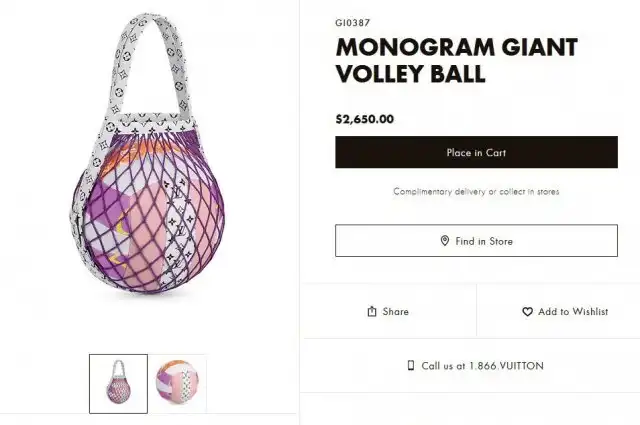Viewport: 640px width, 425px height.
Task: Open the large volley ball product image
Action: pos(147,153)
